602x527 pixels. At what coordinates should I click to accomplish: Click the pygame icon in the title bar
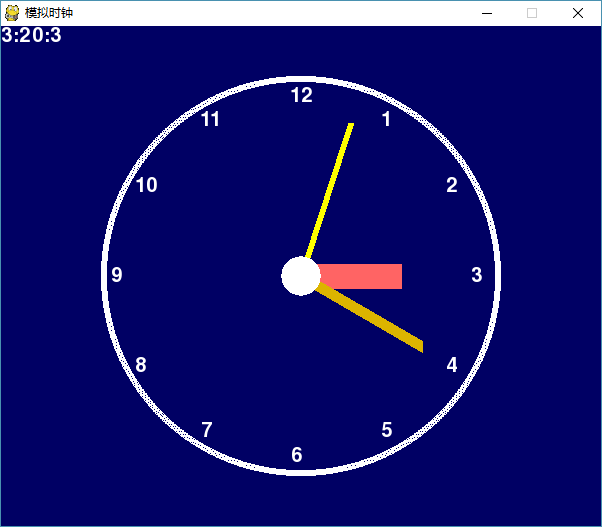click(x=12, y=13)
